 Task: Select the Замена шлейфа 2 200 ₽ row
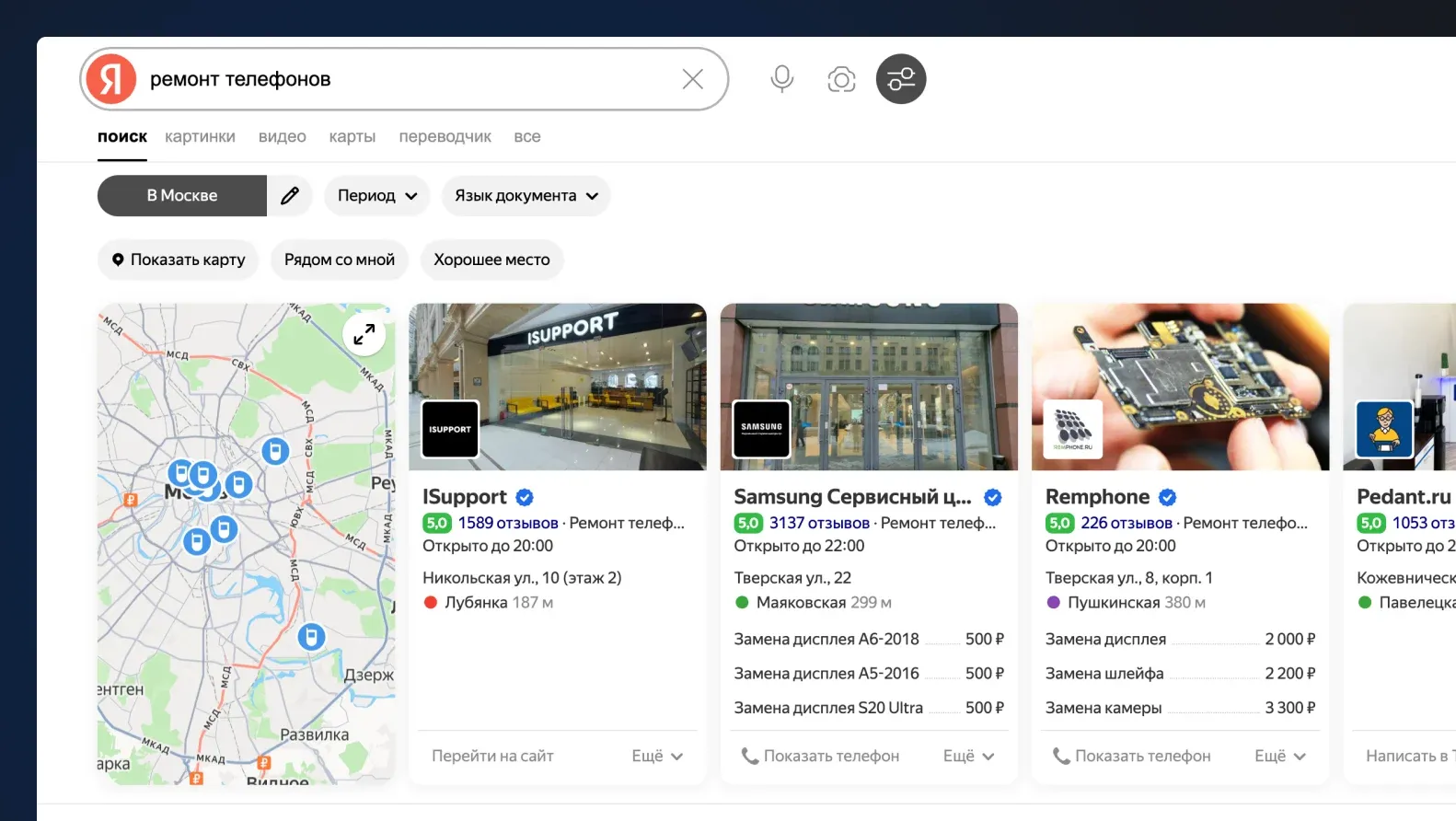pos(1181,674)
